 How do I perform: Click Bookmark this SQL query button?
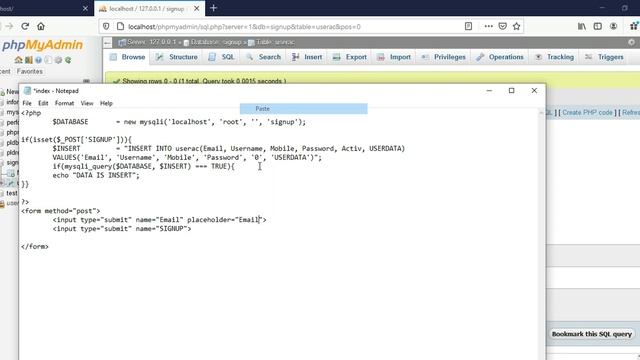(x=592, y=334)
